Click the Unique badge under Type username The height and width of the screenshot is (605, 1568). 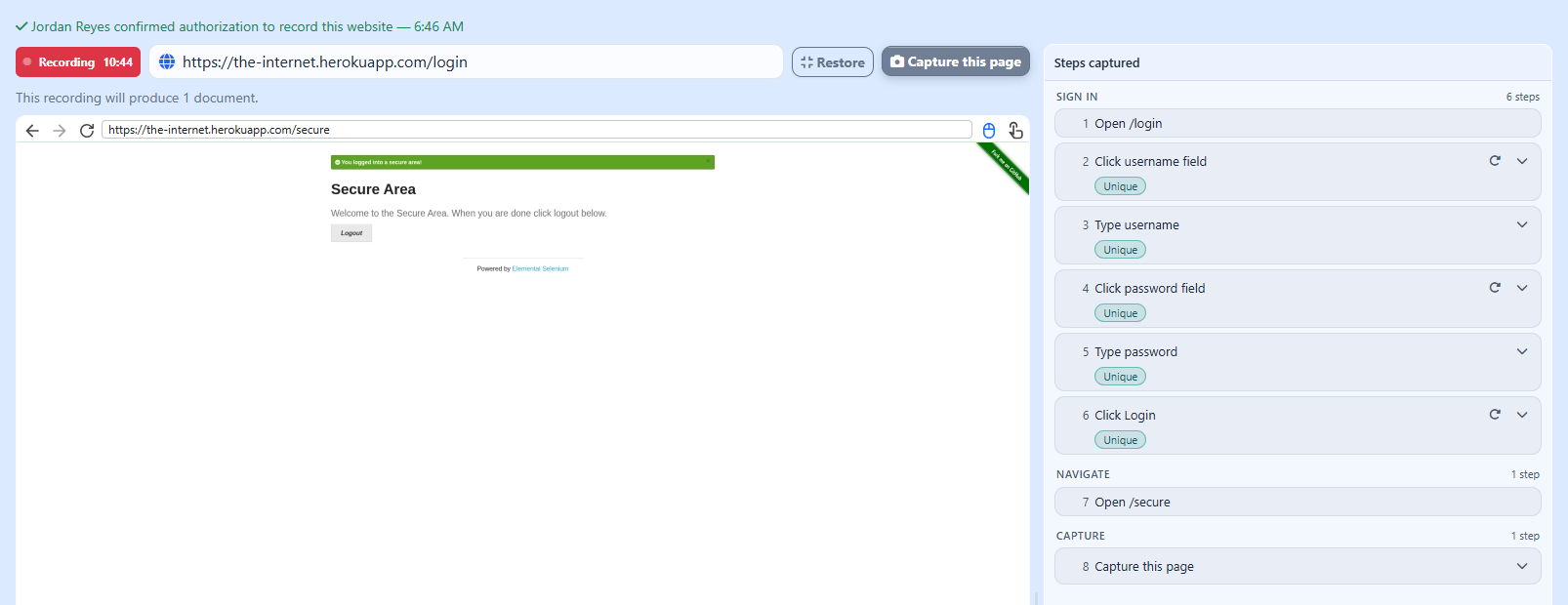1120,250
